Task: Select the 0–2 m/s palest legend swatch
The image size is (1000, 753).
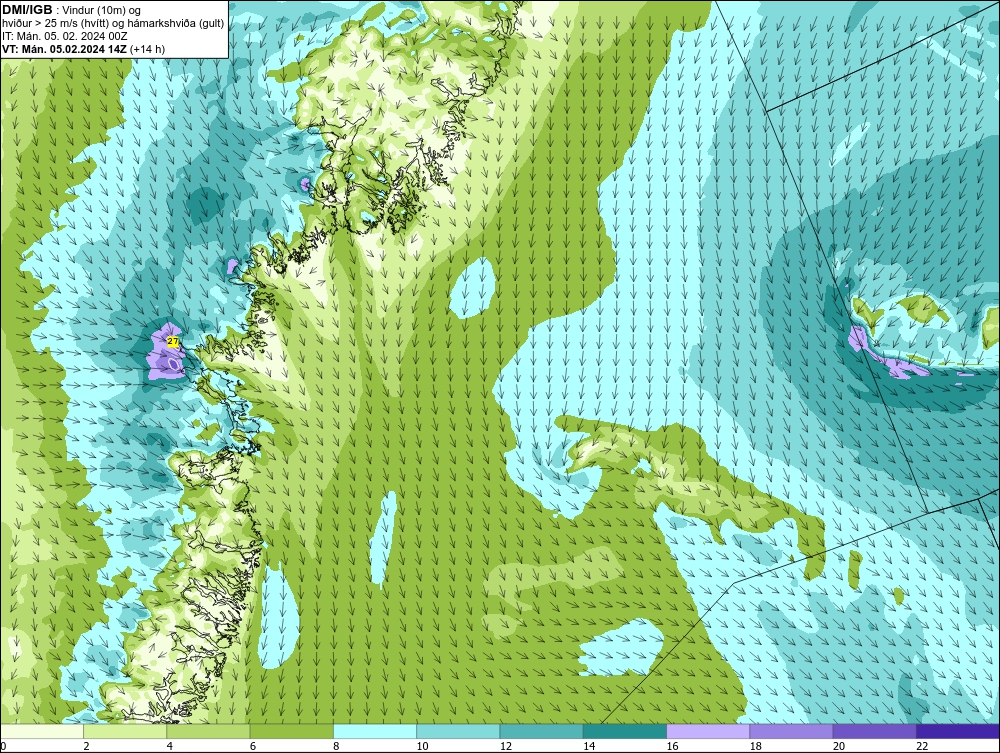Action: 42,731
